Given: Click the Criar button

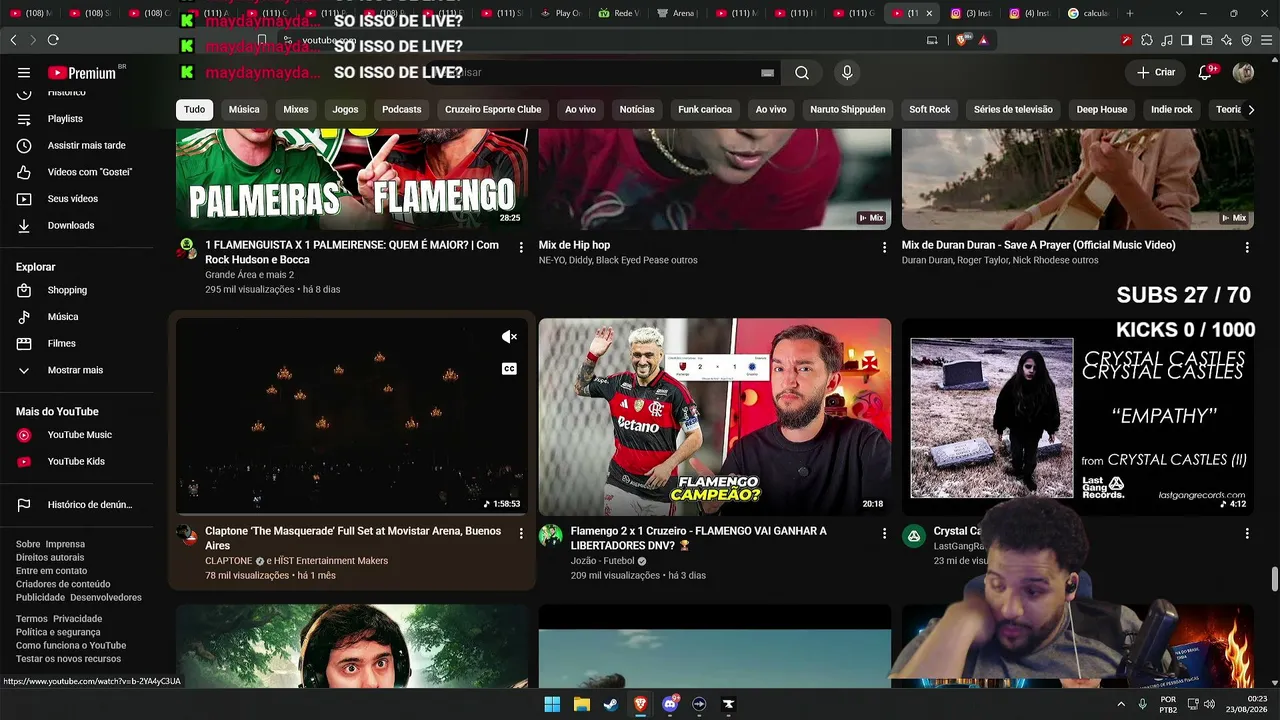Looking at the screenshot, I should (1155, 73).
